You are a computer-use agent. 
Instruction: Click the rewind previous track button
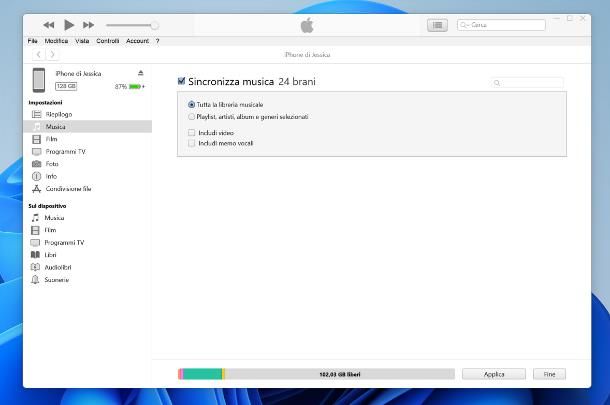(x=49, y=25)
